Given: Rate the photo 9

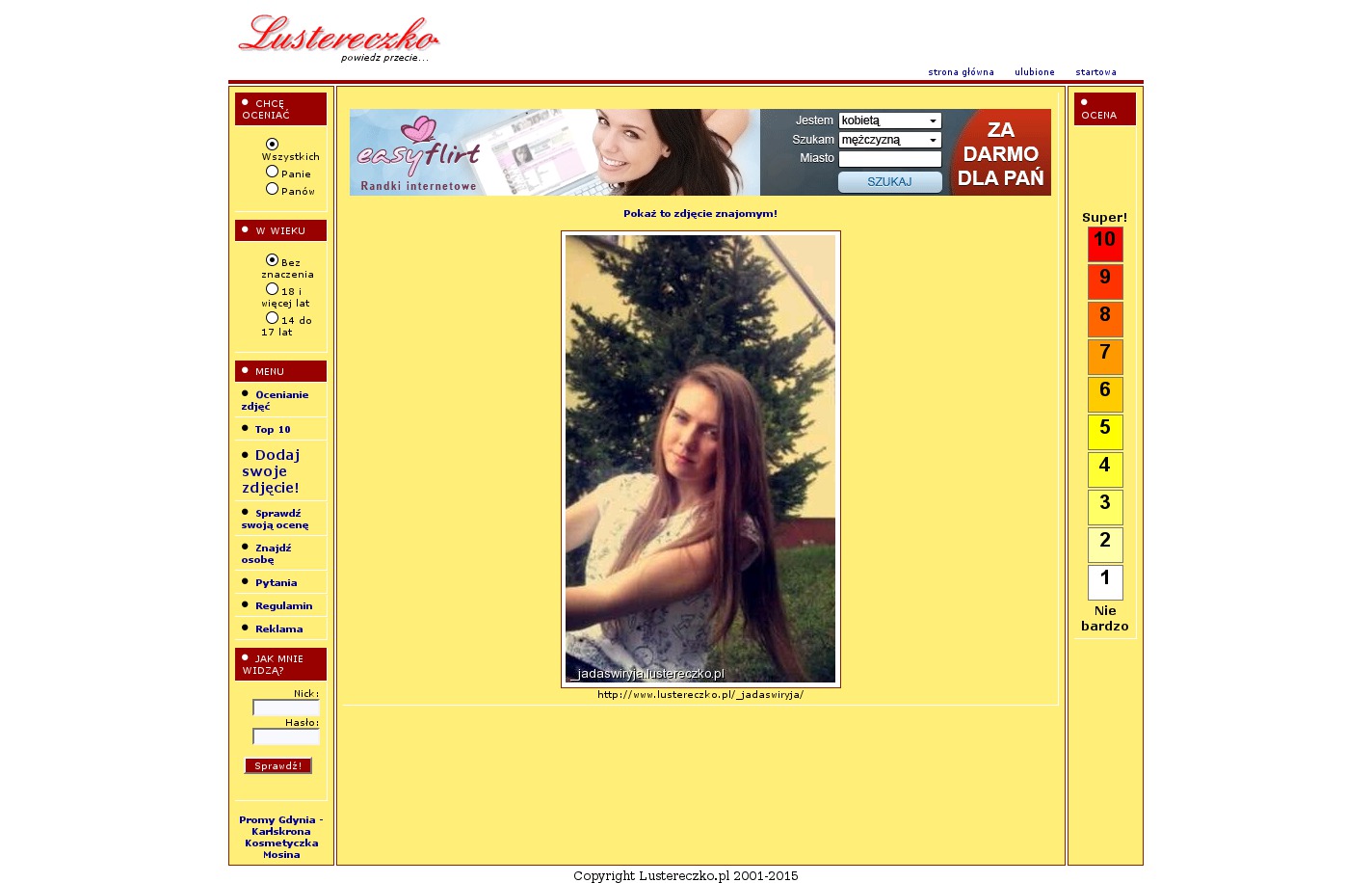Looking at the screenshot, I should (x=1105, y=281).
